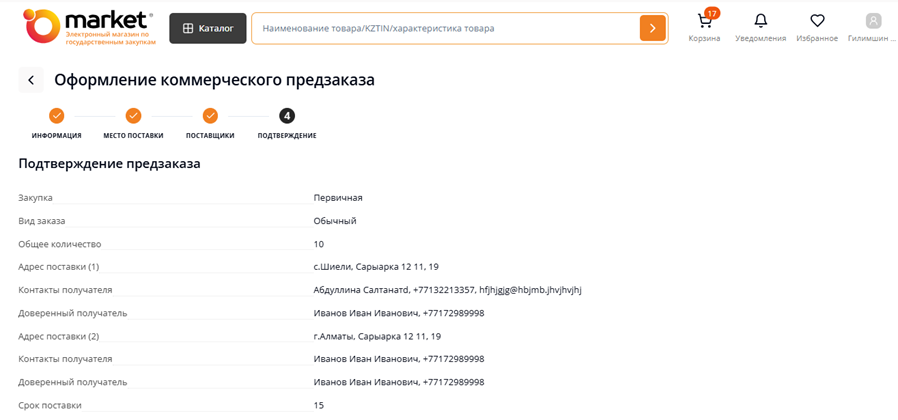
Task: Open the Корзина cart icon
Action: tap(704, 22)
